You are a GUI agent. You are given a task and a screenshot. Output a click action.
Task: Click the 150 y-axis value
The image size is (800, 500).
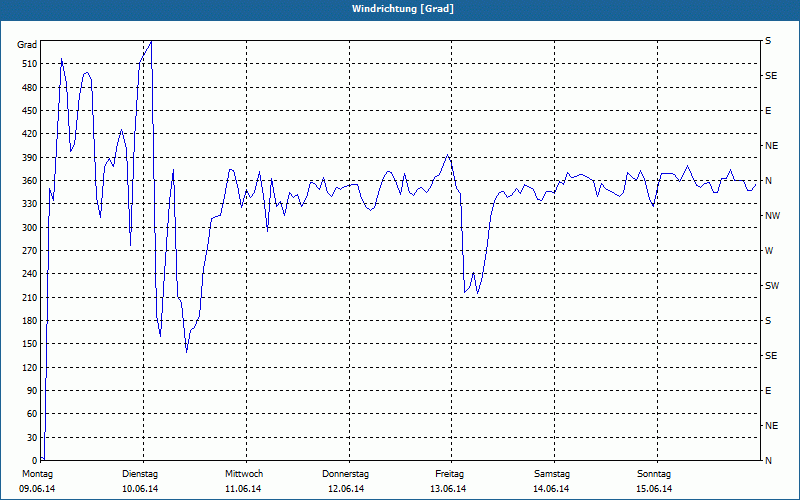click(30, 343)
